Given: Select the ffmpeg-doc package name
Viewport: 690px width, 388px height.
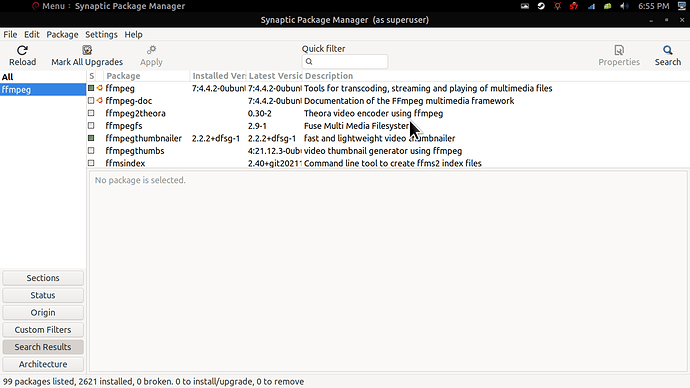Looking at the screenshot, I should (x=128, y=101).
